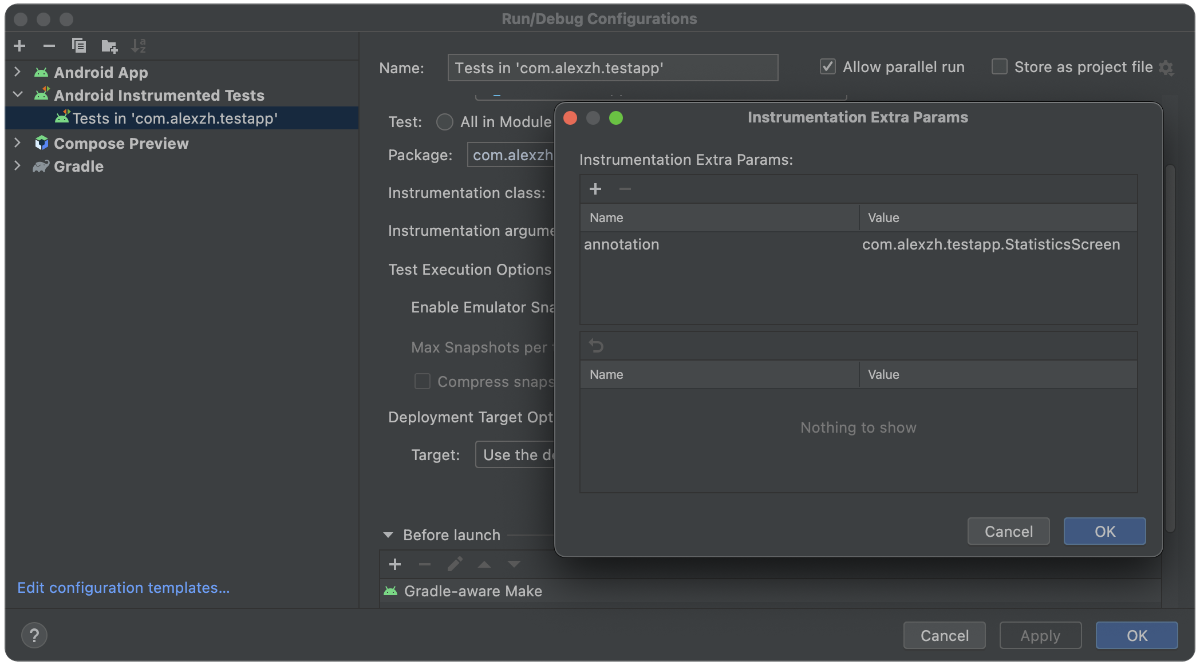Remove the selected run configuration
Image resolution: width=1200 pixels, height=665 pixels.
[49, 46]
